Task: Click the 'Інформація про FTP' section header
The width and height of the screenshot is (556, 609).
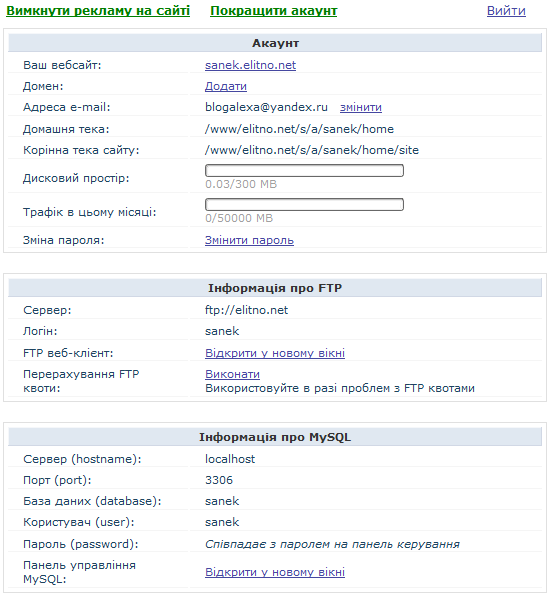Action: pyautogui.click(x=275, y=288)
